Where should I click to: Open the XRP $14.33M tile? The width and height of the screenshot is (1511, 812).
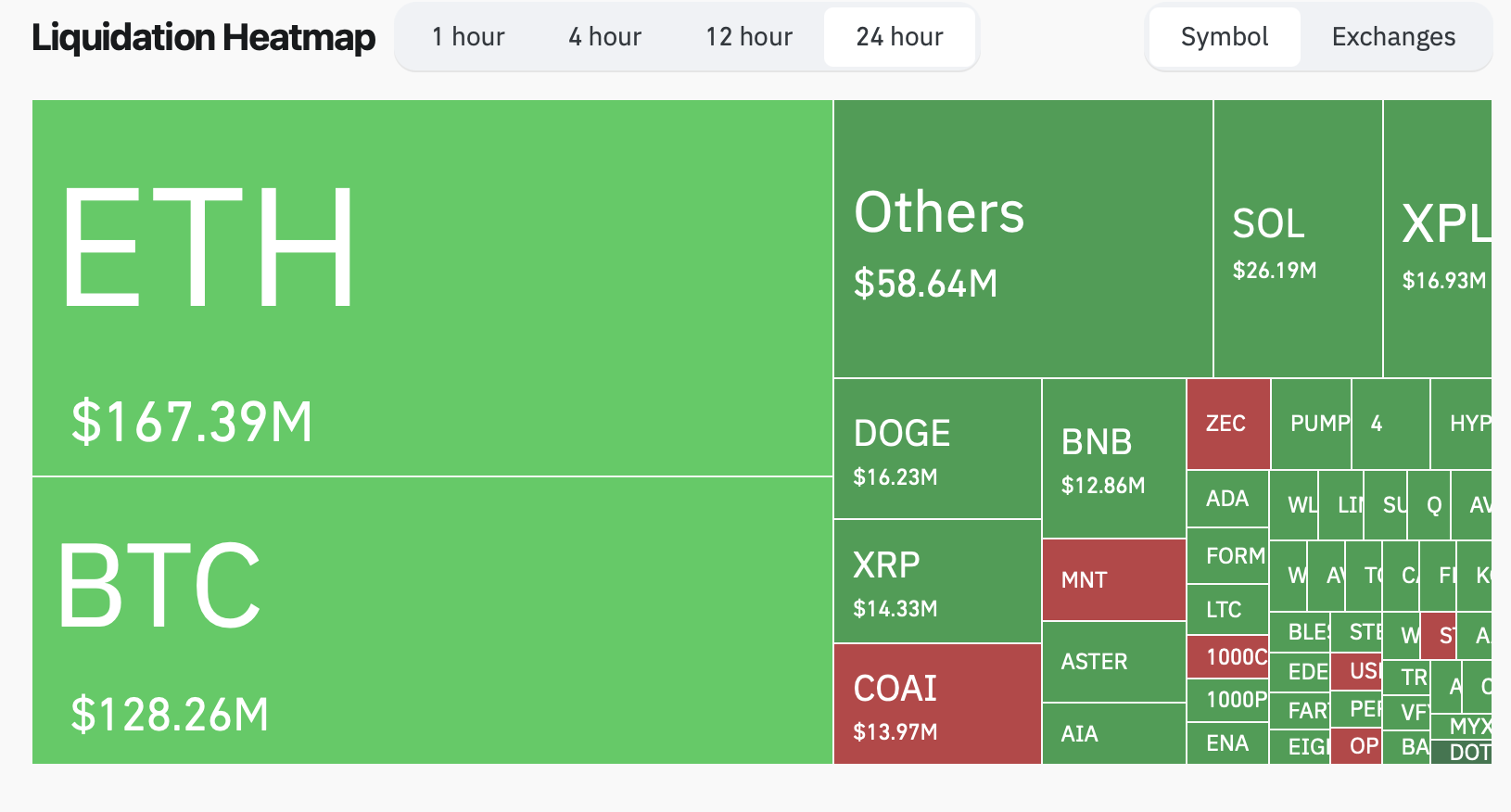click(x=937, y=581)
